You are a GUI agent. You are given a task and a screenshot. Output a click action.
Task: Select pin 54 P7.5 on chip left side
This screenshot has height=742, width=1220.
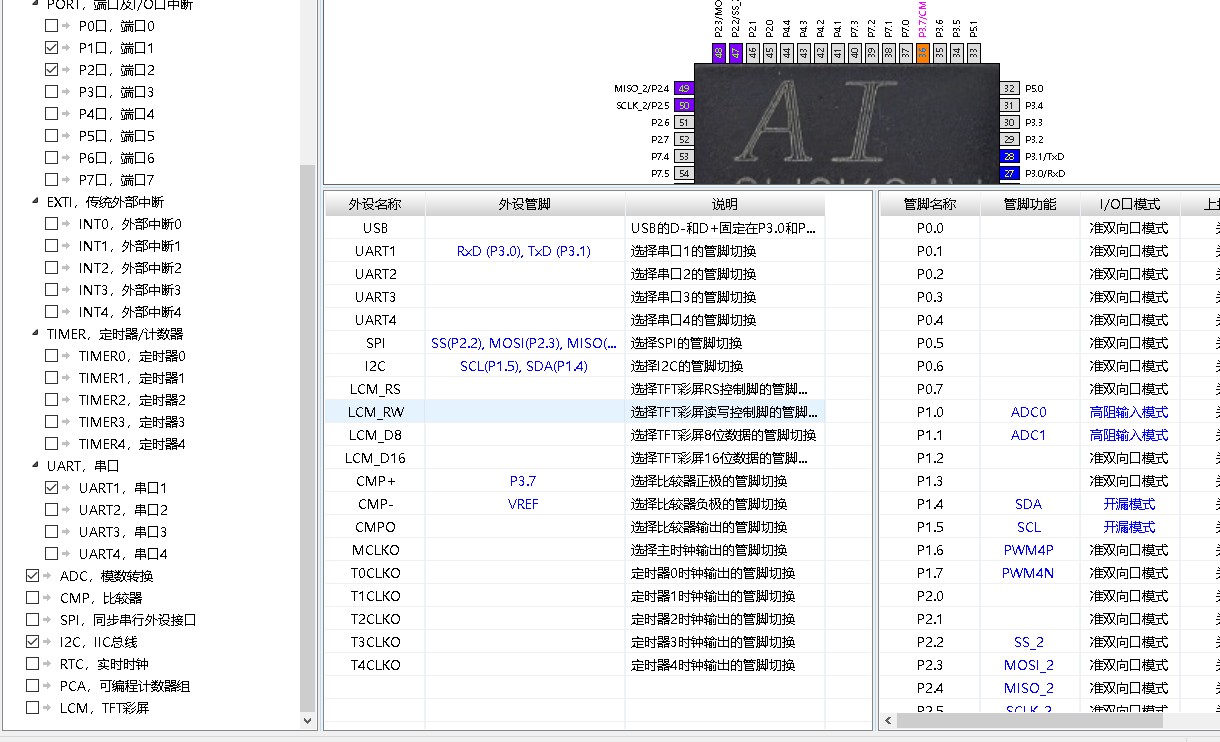684,173
